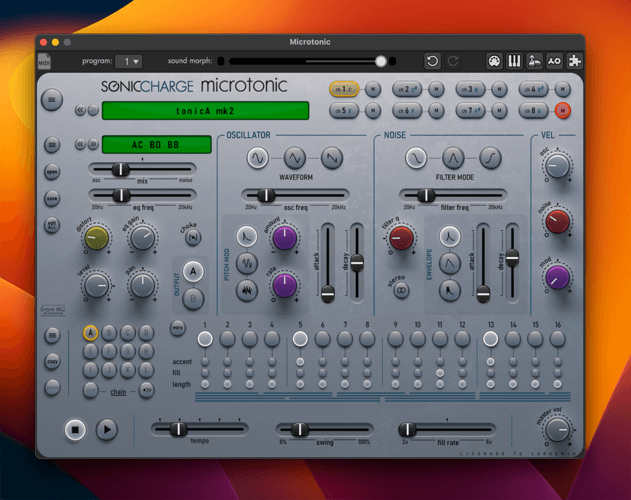Choose the triangle oscillator waveform
631x500 pixels.
pos(294,158)
